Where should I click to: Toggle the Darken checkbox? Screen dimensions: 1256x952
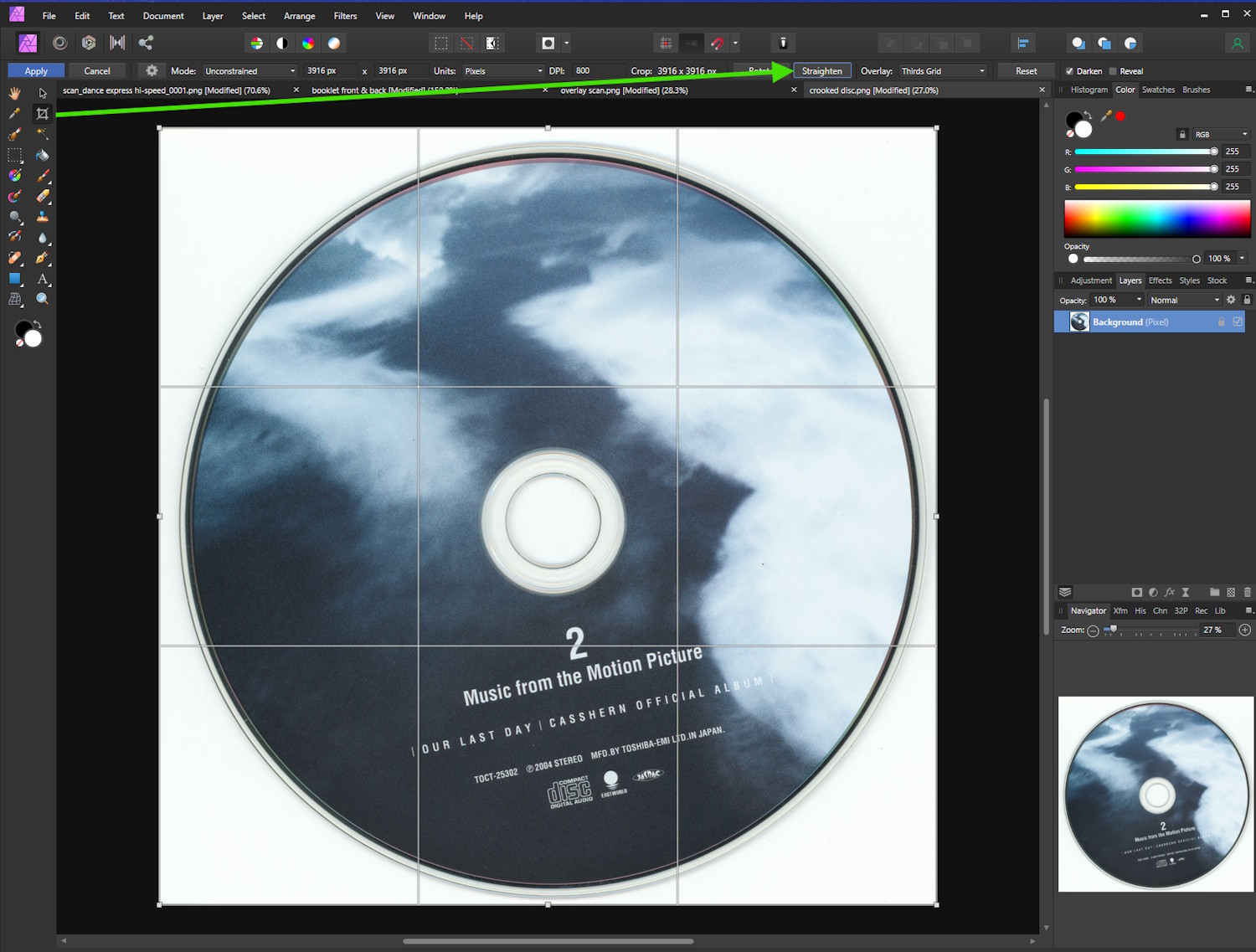coord(1069,71)
